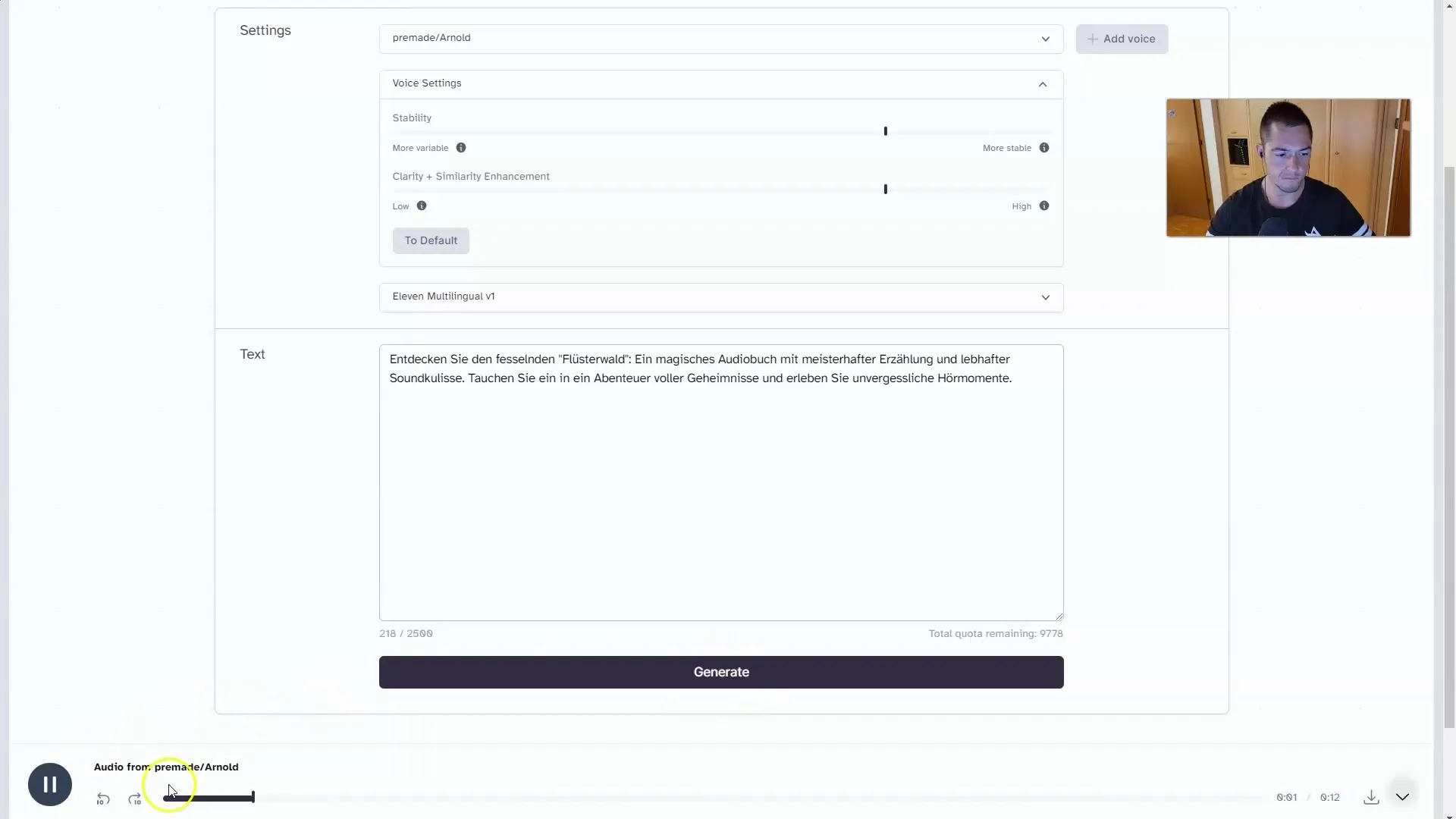Click the rewind 10 seconds icon
The height and width of the screenshot is (819, 1456).
tap(103, 799)
